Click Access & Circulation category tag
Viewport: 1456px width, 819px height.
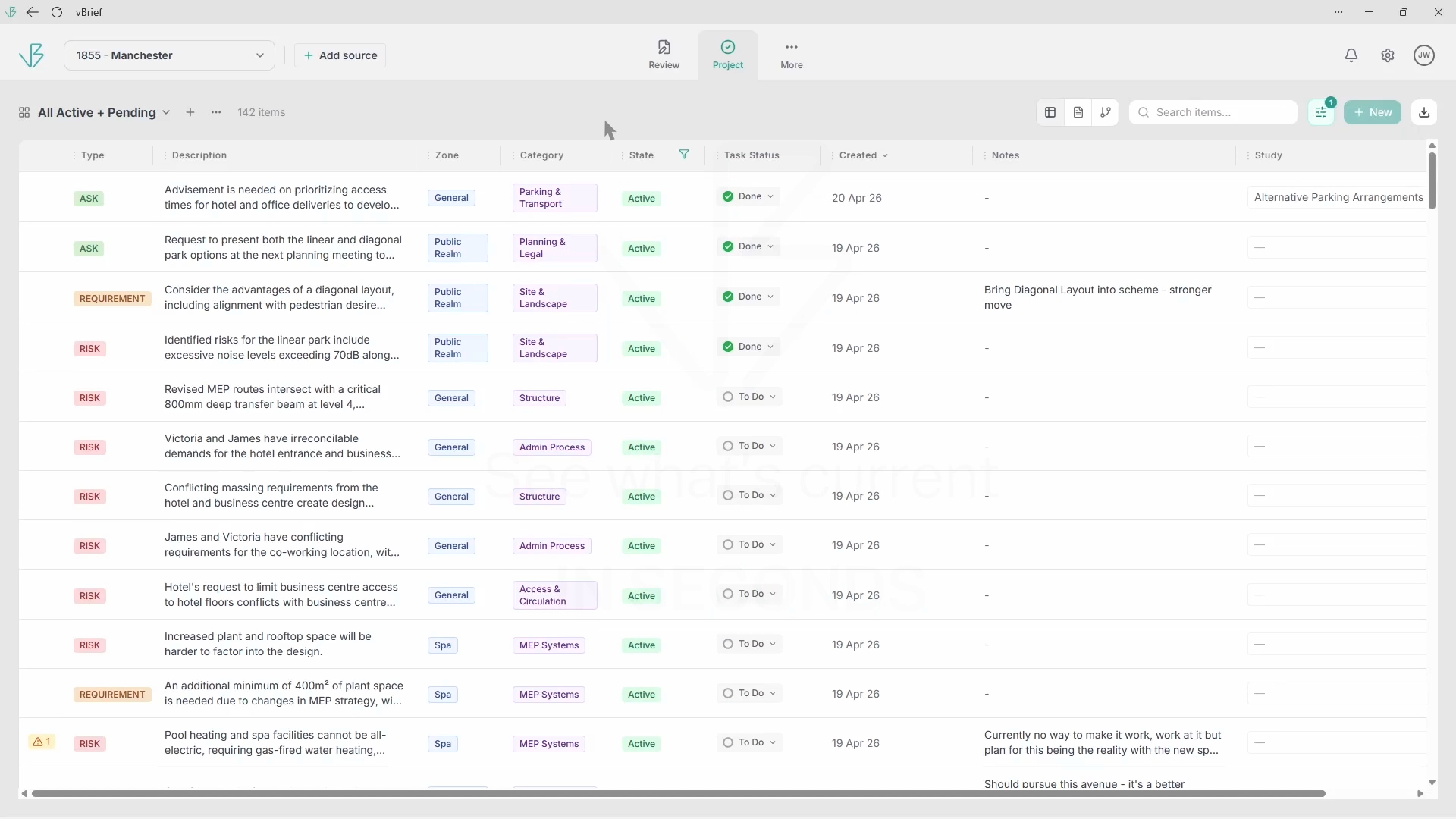click(554, 595)
